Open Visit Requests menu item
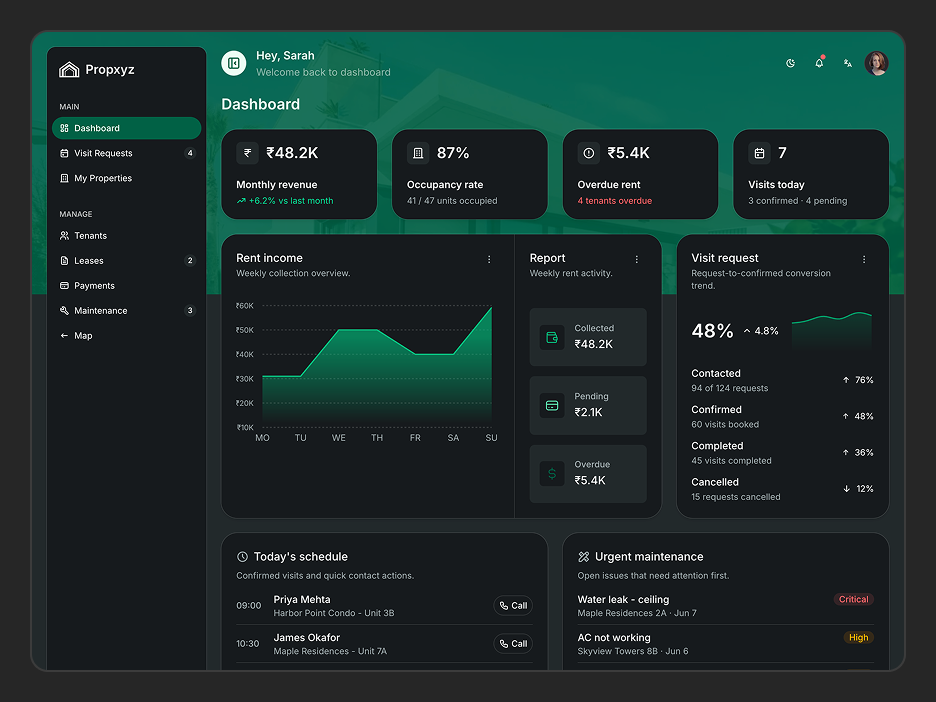The image size is (936, 702). (127, 153)
